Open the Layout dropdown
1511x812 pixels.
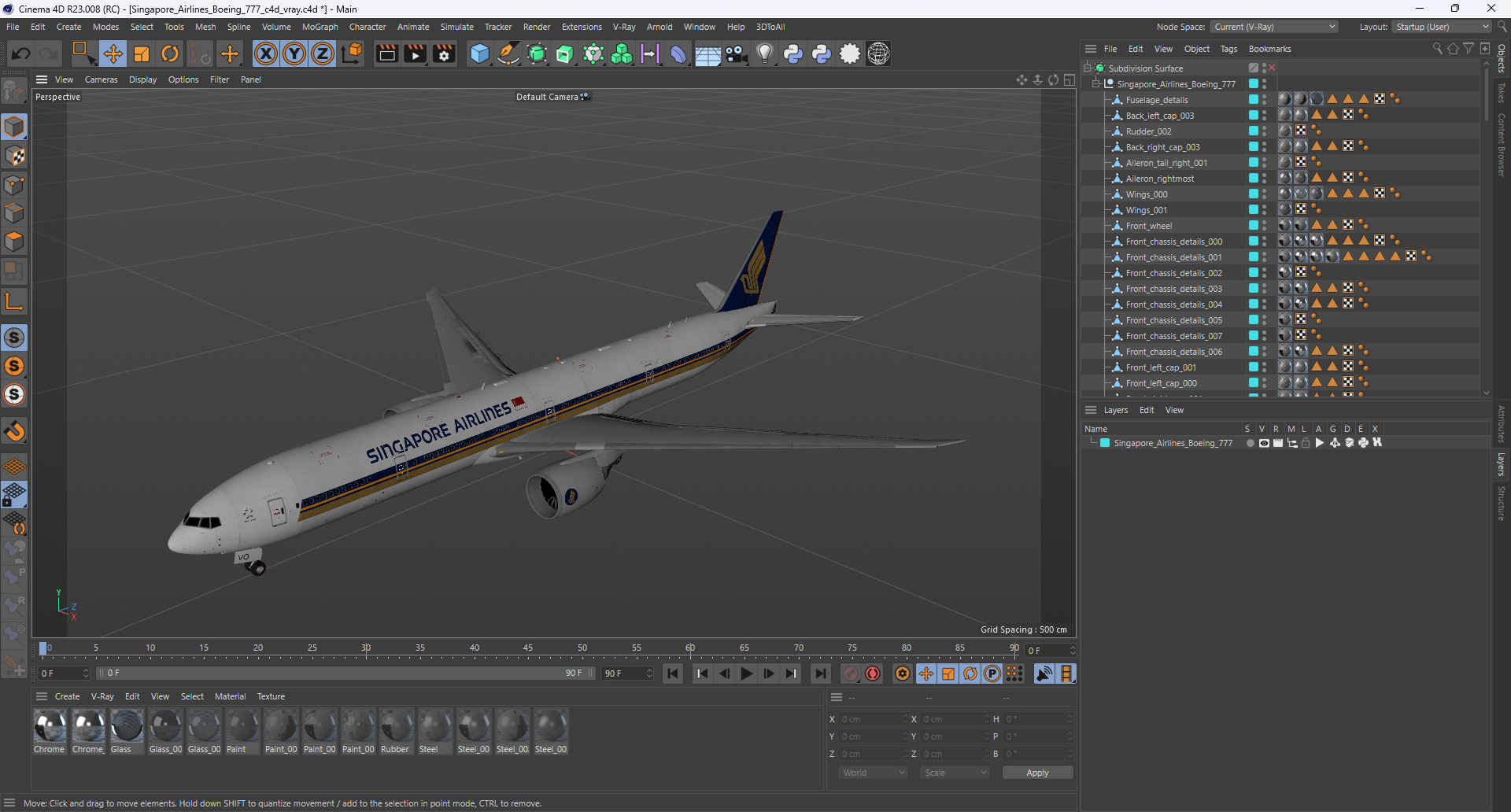1442,27
